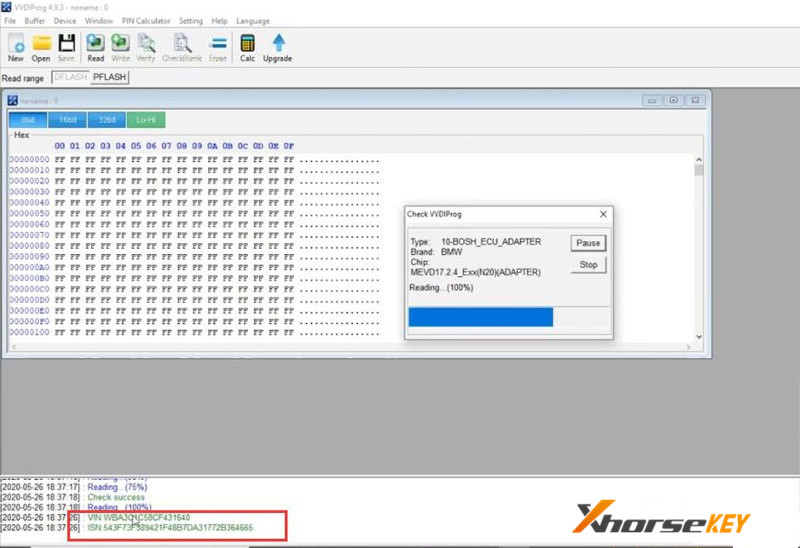Viewport: 800px width, 548px height.
Task: Open the Device menu
Action: coord(65,21)
